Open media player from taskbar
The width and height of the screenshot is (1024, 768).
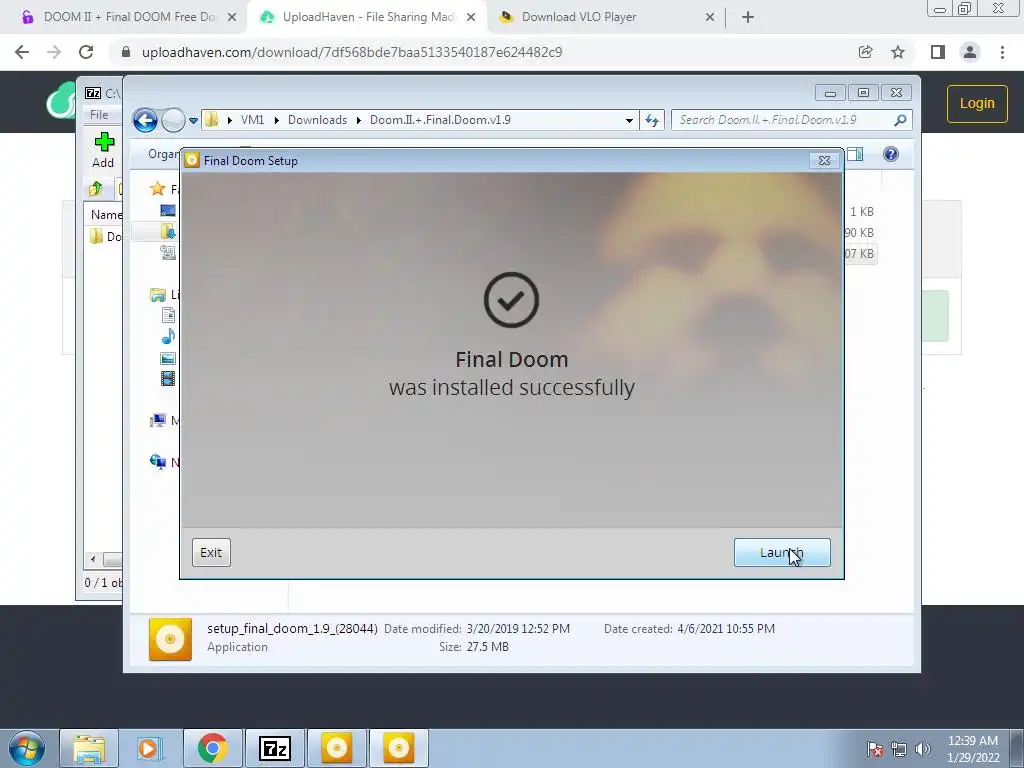click(x=150, y=748)
